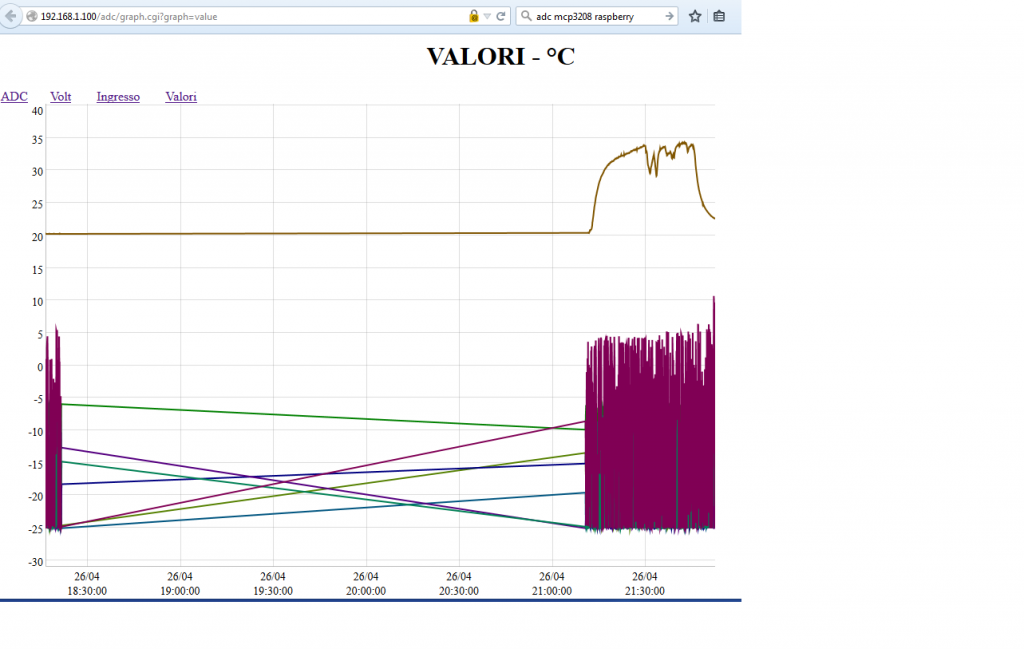Click the search go arrow

[668, 15]
